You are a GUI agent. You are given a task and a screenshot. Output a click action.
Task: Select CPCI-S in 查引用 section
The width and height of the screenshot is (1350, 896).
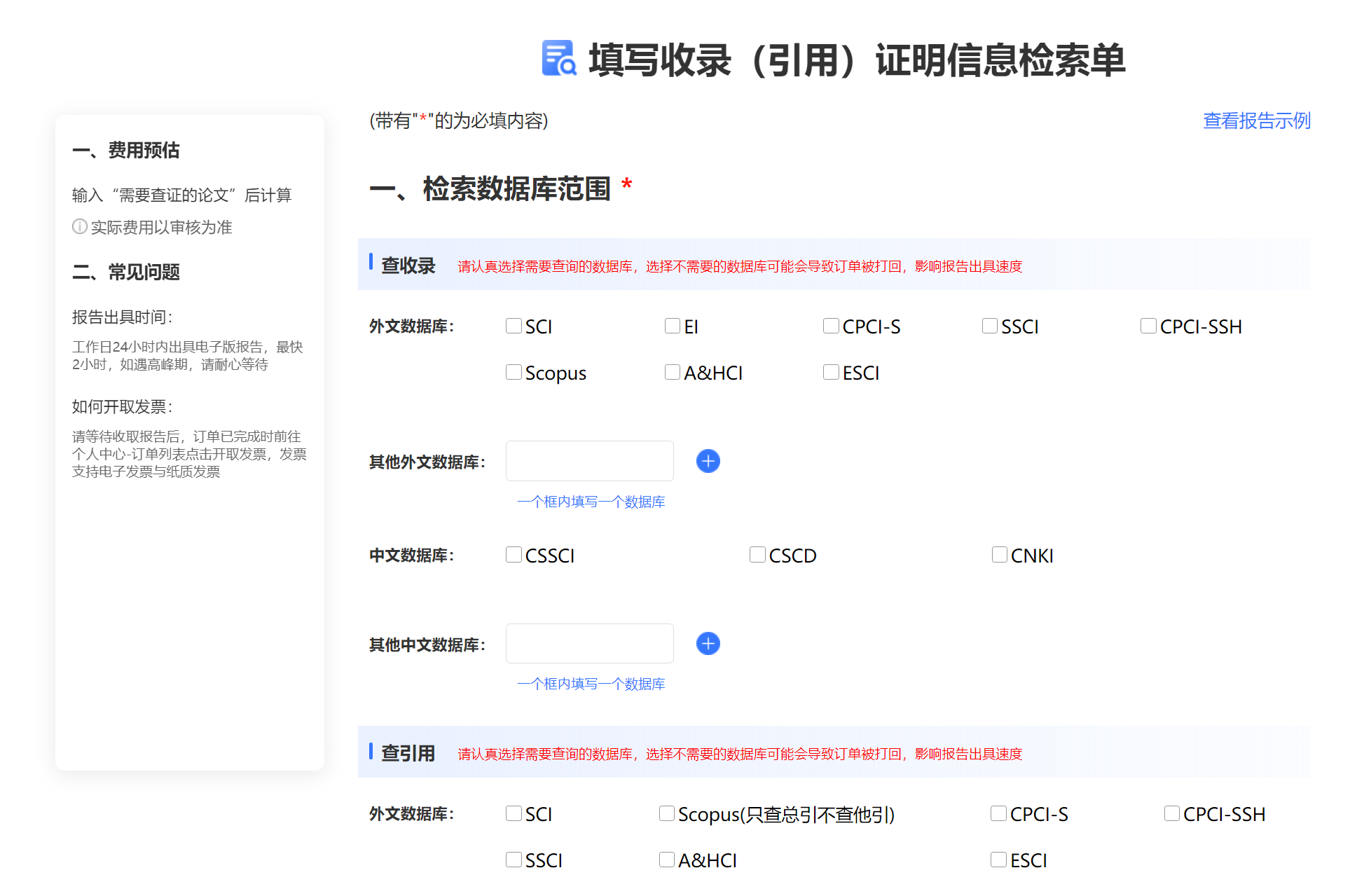point(998,813)
